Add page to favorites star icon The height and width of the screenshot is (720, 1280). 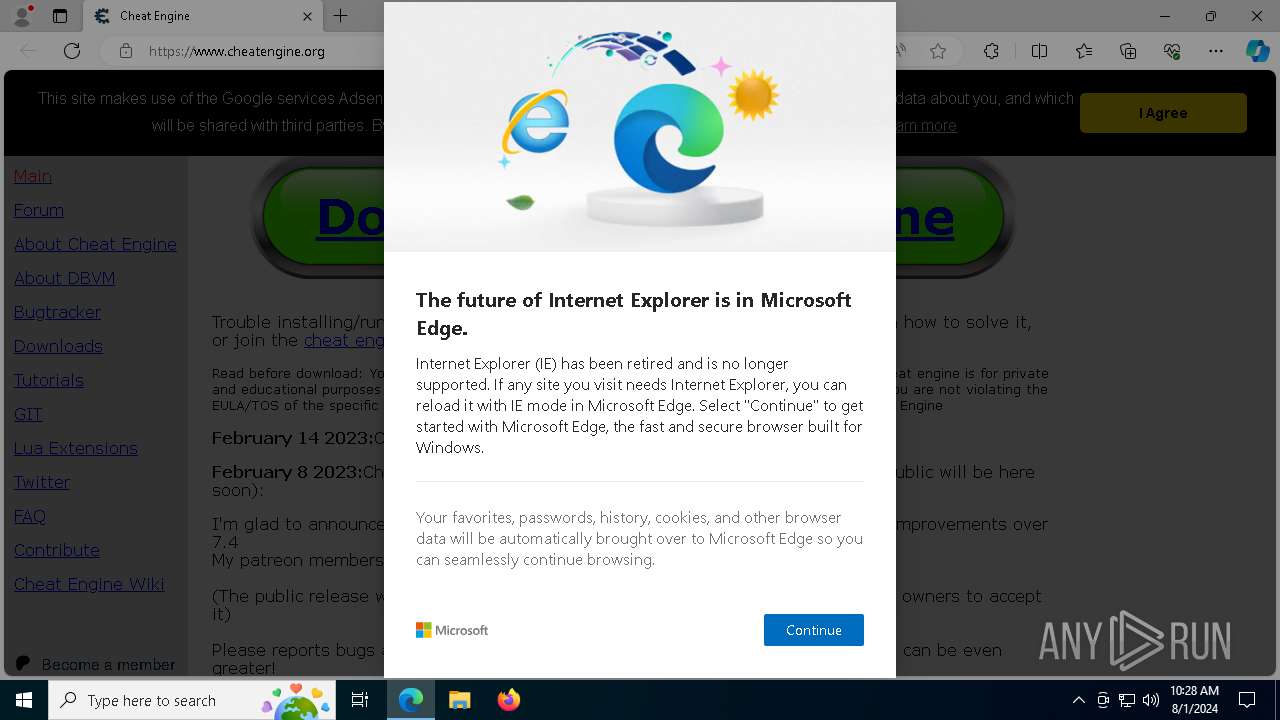point(938,51)
